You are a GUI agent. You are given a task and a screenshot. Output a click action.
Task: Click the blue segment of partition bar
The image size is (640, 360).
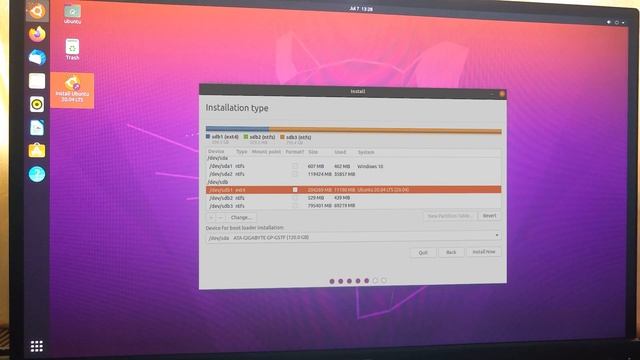237,129
